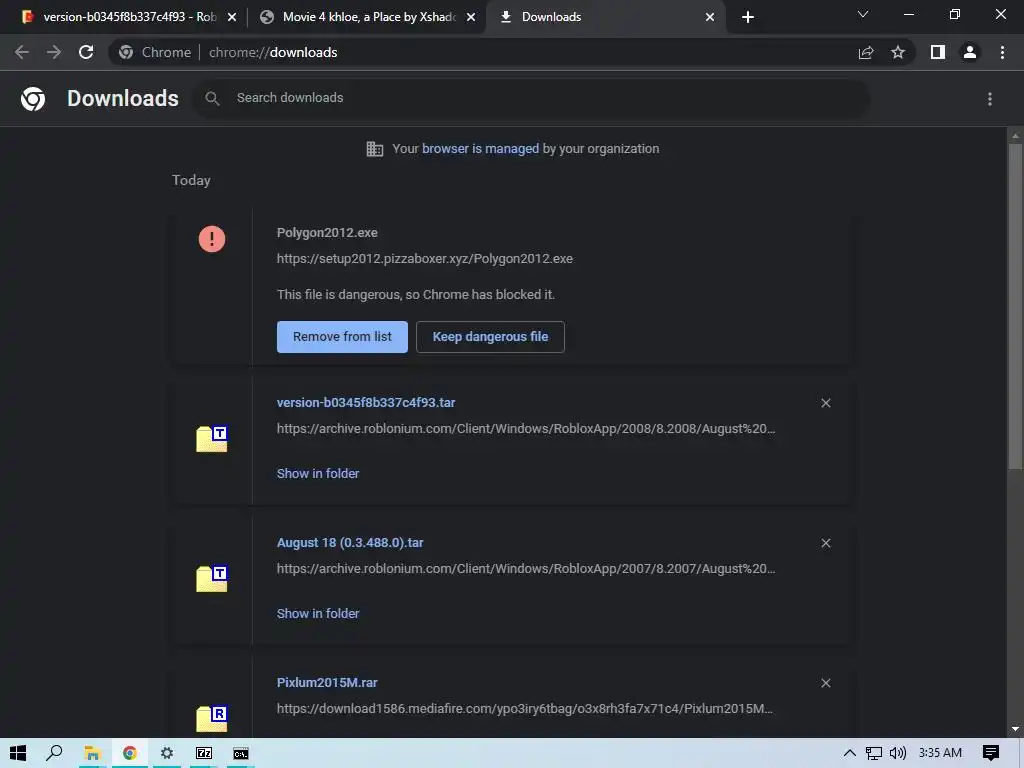The height and width of the screenshot is (768, 1024).
Task: Reload the downloads page
Action: point(86,52)
